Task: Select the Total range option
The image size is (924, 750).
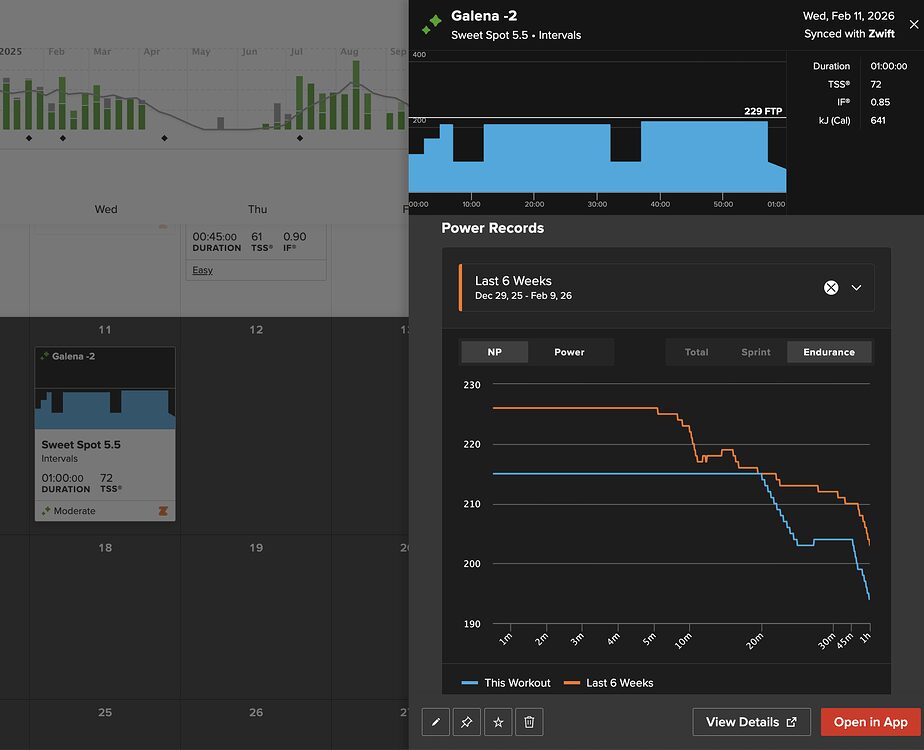Action: (x=696, y=352)
